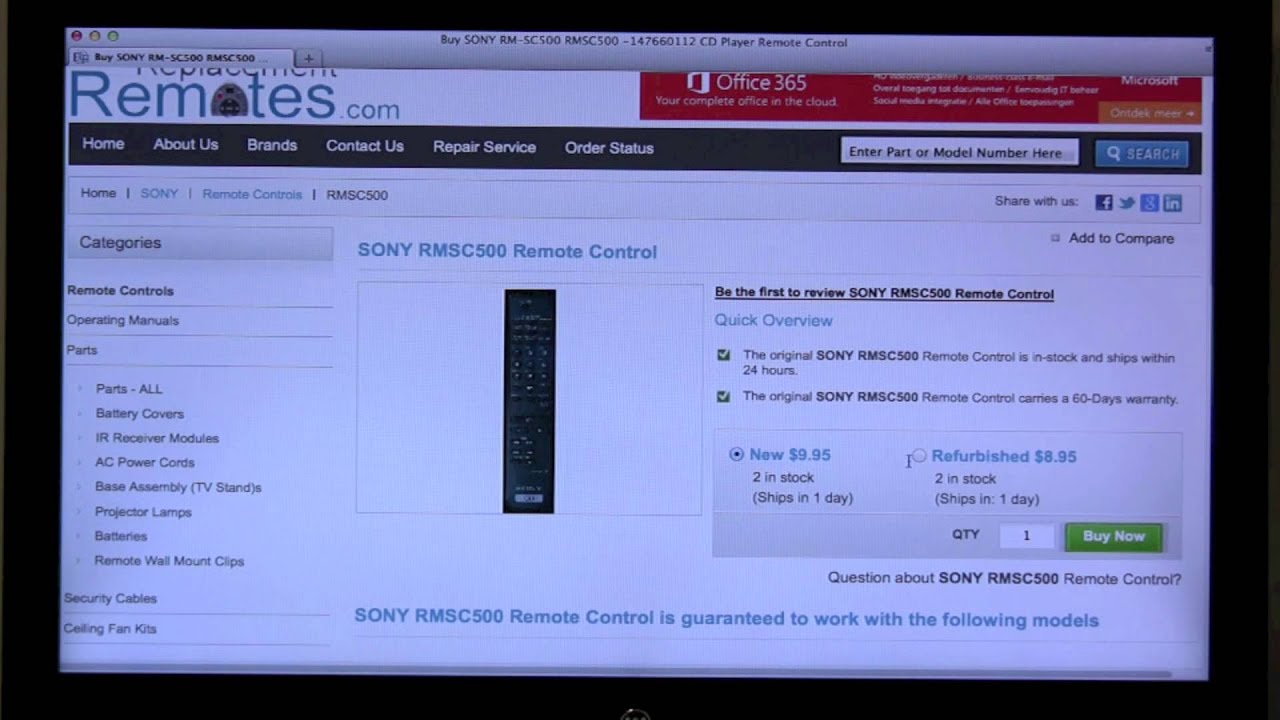This screenshot has width=1280, height=720.
Task: Open IR Receiver Modules subcategory
Action: 157,438
